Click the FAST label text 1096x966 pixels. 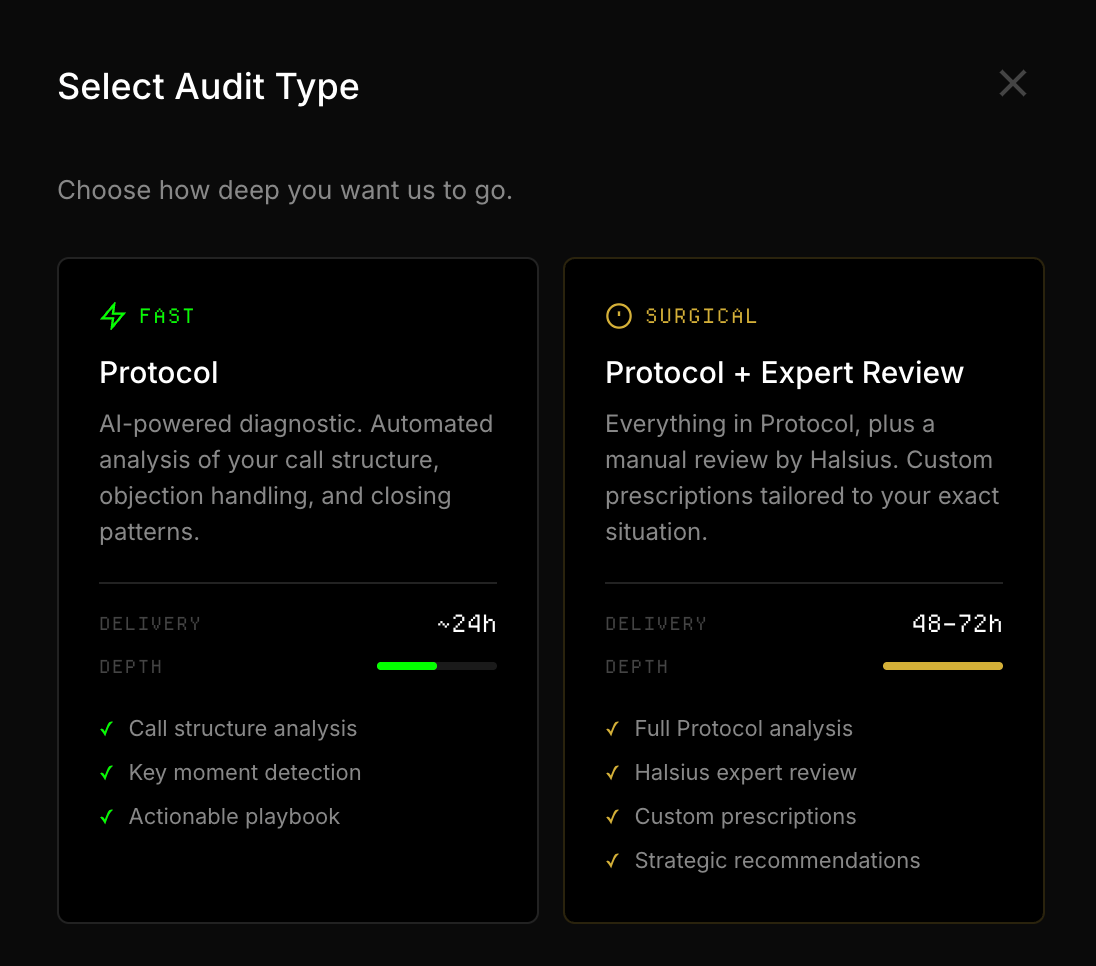pos(167,316)
